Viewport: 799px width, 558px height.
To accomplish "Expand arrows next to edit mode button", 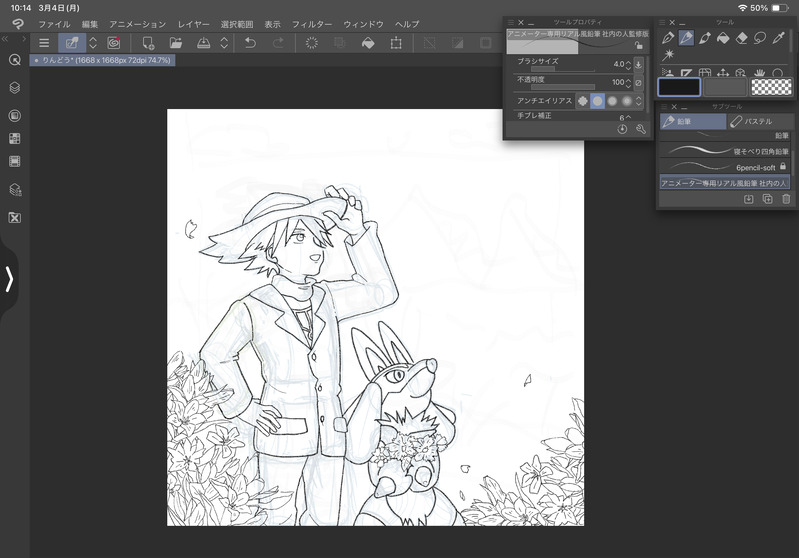I will [x=93, y=43].
